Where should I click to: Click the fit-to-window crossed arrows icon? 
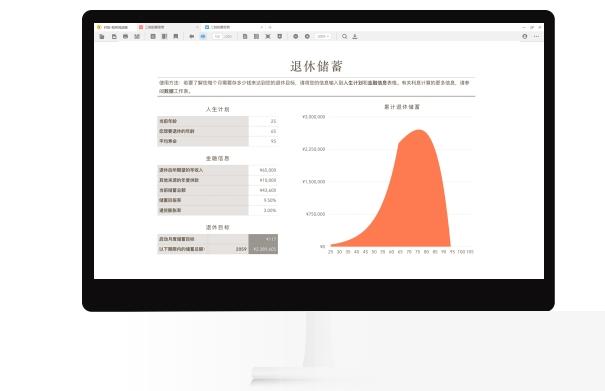pyautogui.click(x=268, y=36)
